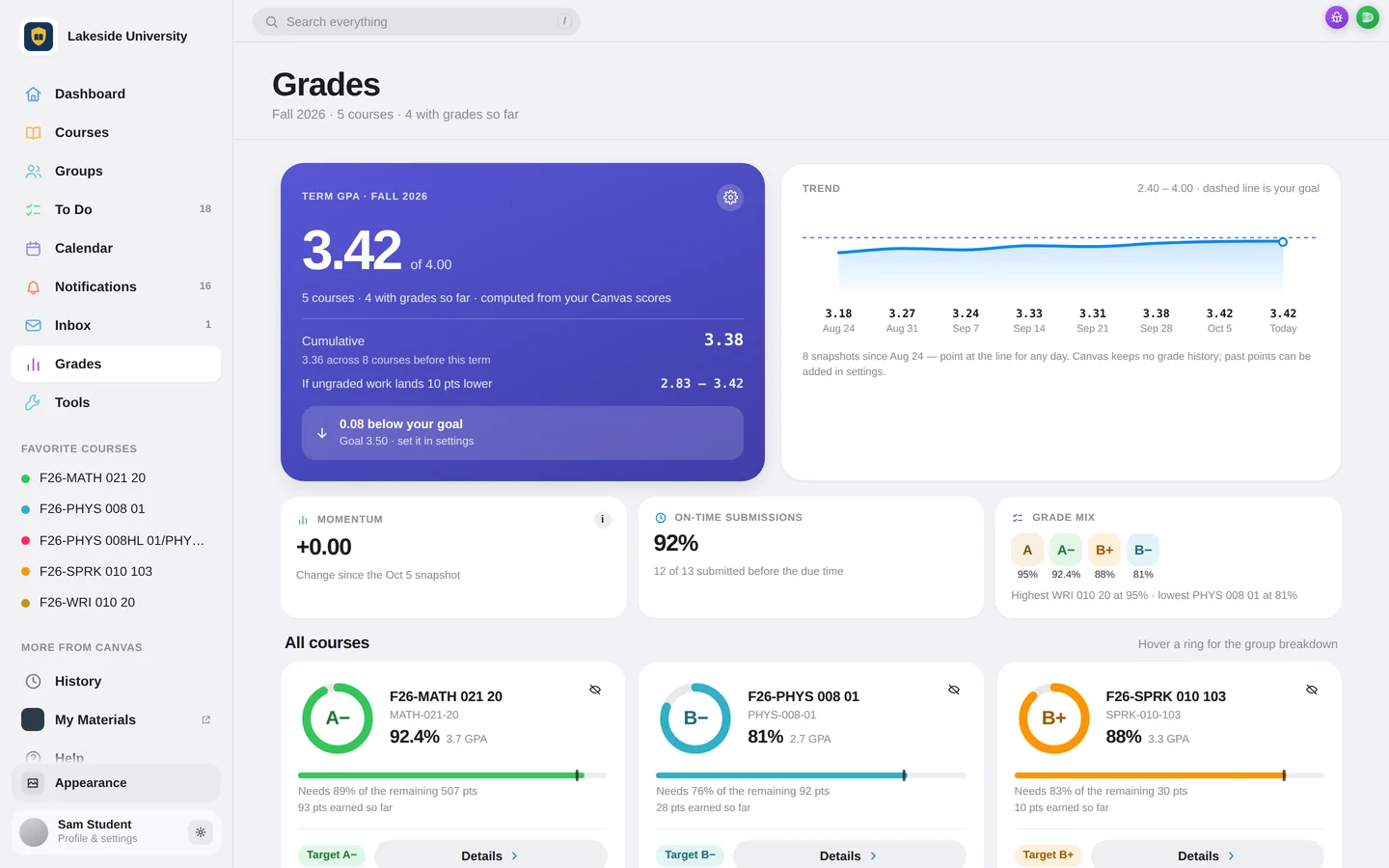
Task: Click the Target B− pill
Action: click(690, 855)
